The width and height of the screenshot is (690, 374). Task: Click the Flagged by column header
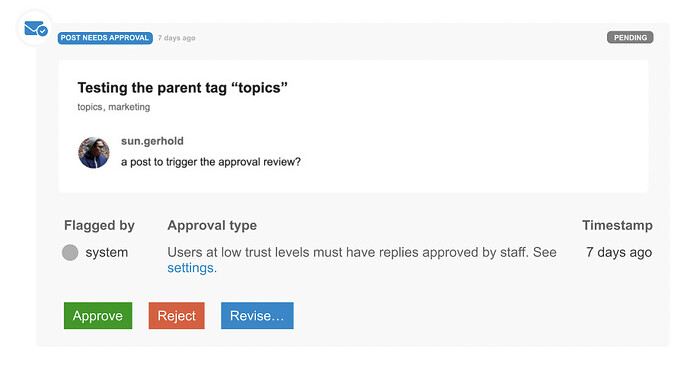pos(99,225)
